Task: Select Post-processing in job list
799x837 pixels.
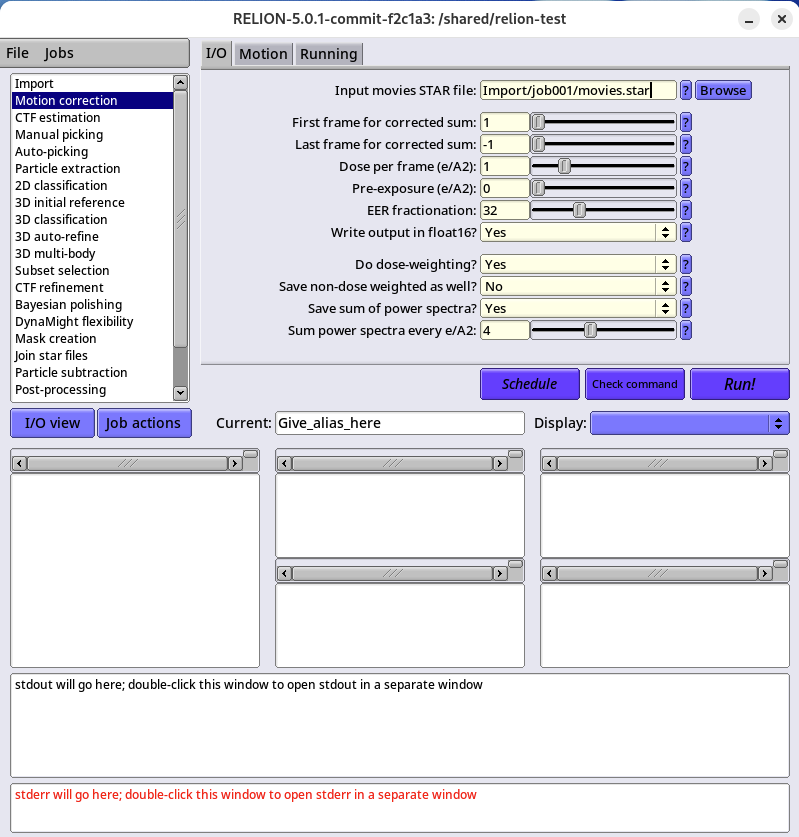Action: pos(92,390)
